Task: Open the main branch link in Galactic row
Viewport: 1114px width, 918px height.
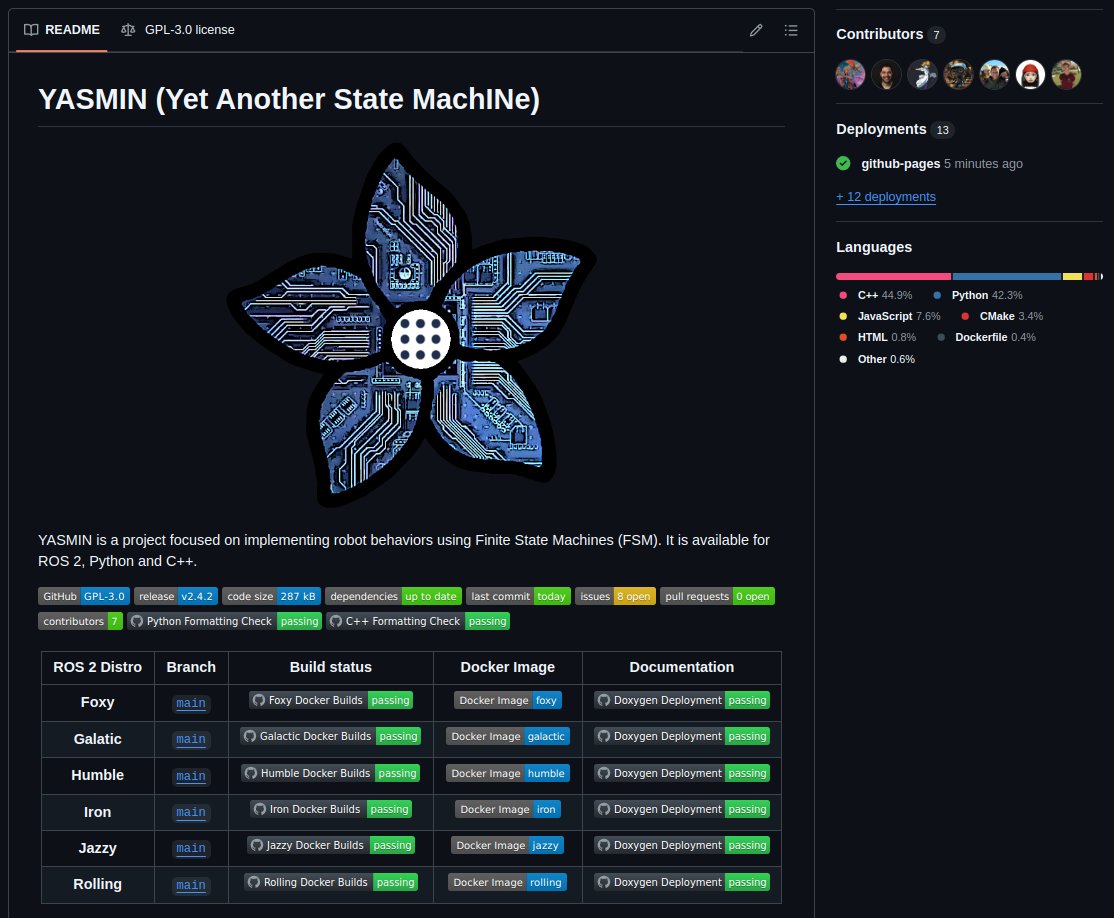Action: click(190, 740)
